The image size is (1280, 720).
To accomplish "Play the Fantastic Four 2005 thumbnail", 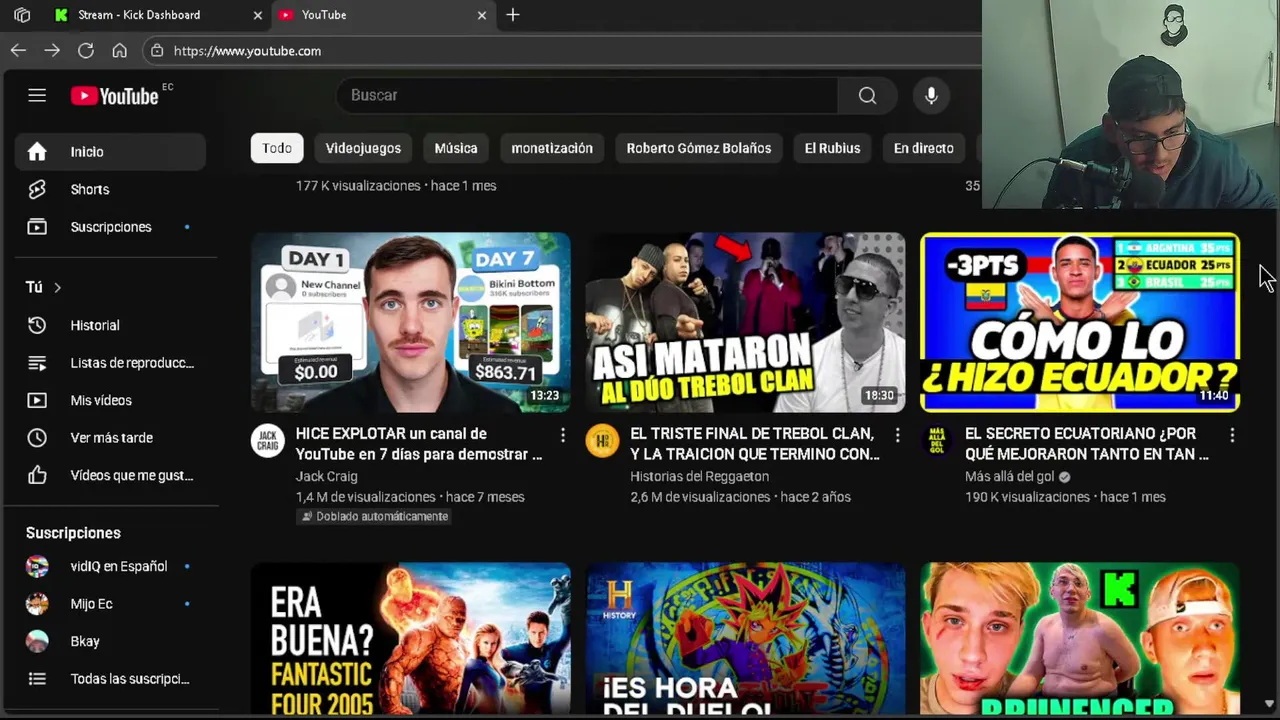I will pyautogui.click(x=411, y=638).
